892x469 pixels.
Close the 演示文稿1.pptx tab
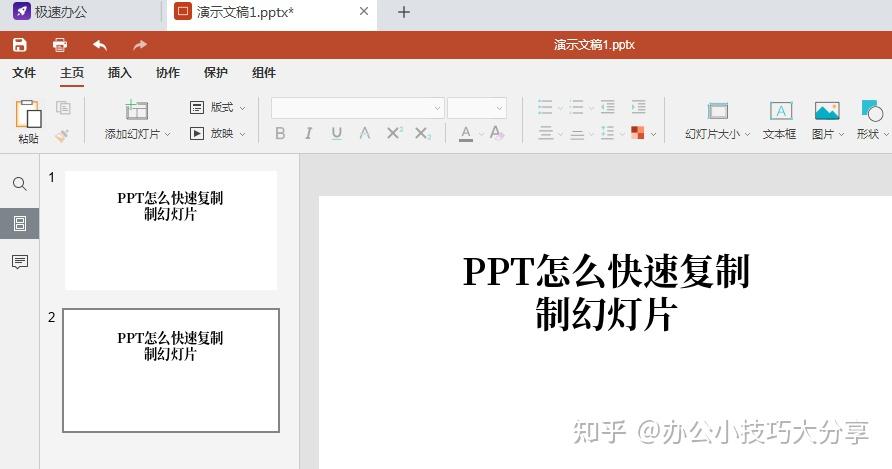364,11
